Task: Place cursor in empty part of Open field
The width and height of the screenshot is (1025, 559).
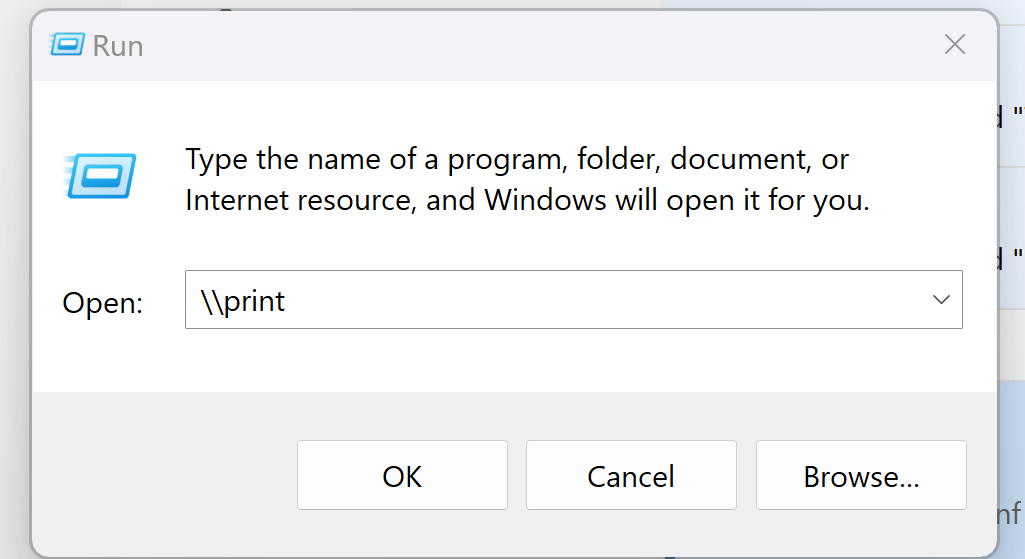Action: tap(600, 300)
